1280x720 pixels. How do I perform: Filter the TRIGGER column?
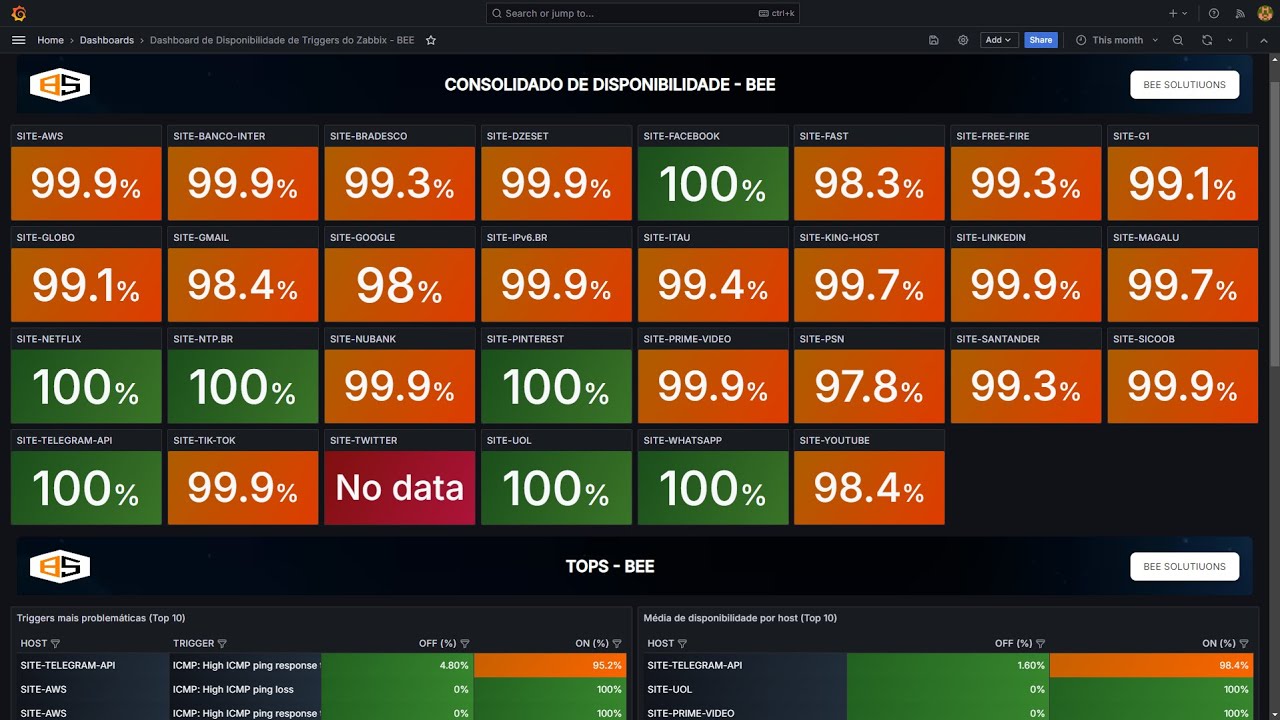tap(222, 644)
